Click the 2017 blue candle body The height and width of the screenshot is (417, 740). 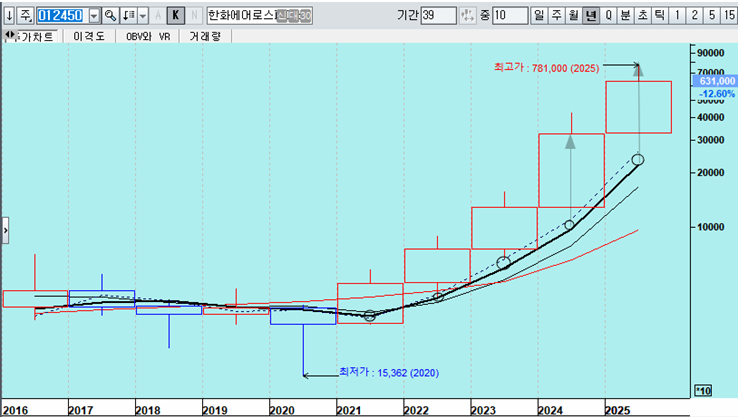point(102,299)
